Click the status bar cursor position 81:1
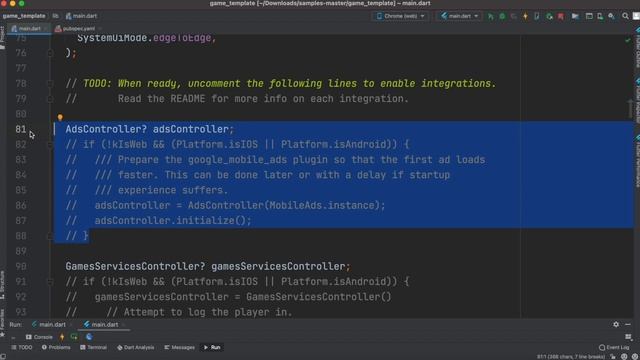Image resolution: width=640 pixels, height=360 pixels. point(571,357)
